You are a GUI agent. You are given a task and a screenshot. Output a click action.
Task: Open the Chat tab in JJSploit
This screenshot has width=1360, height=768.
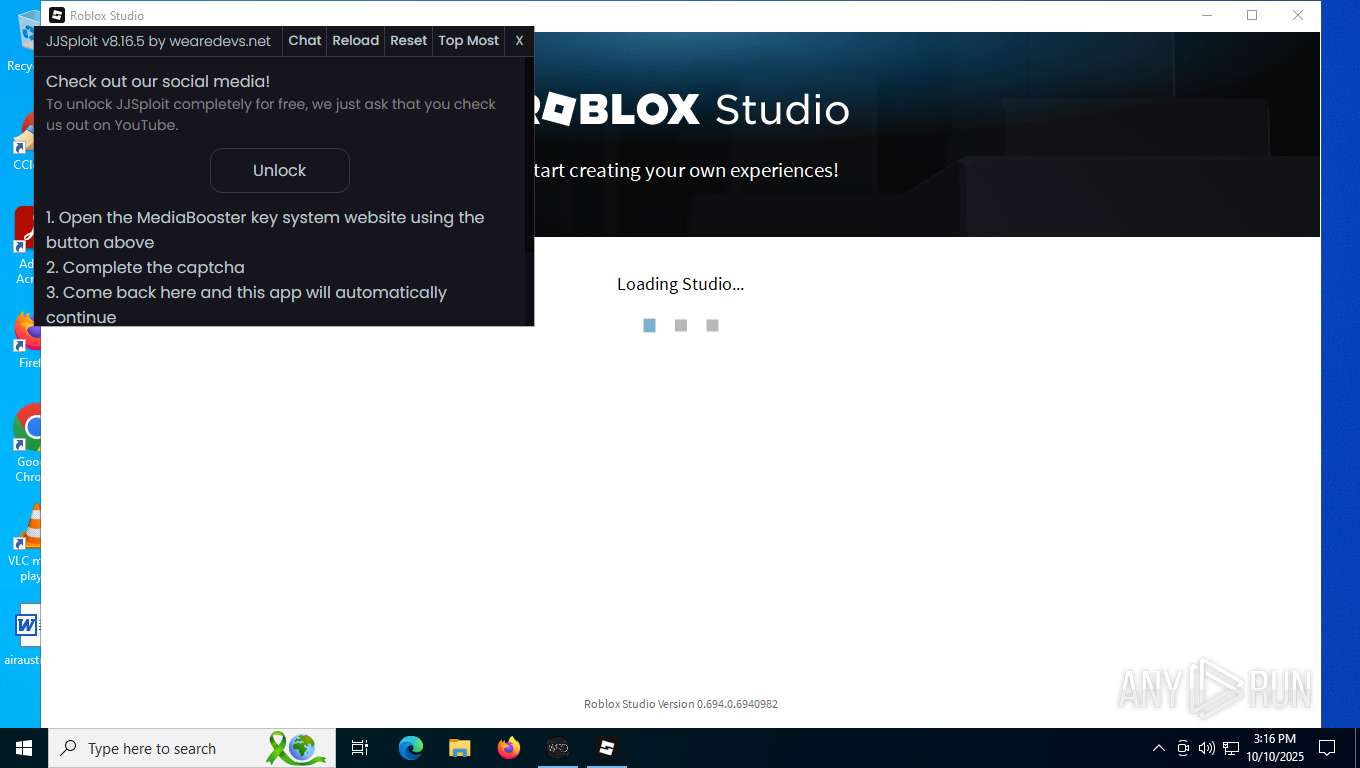click(305, 41)
